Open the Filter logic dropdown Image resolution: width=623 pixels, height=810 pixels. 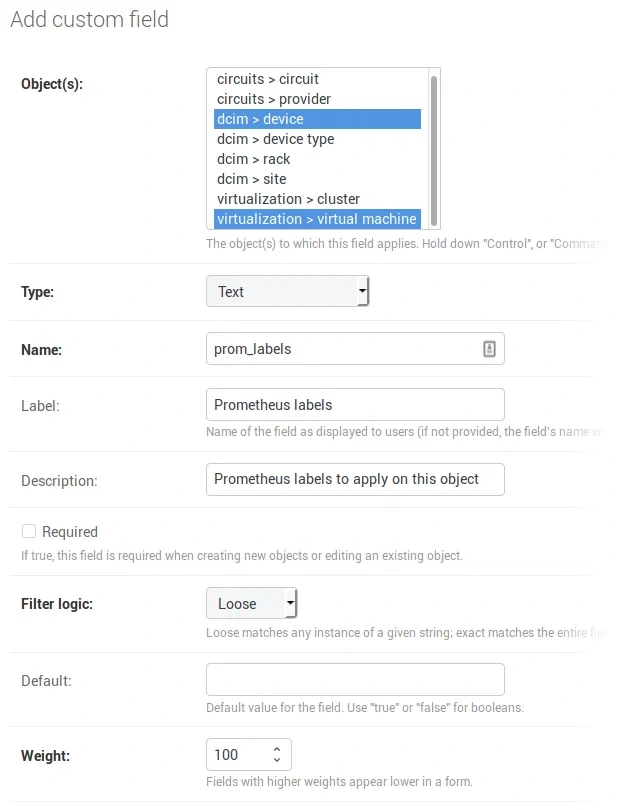point(252,604)
